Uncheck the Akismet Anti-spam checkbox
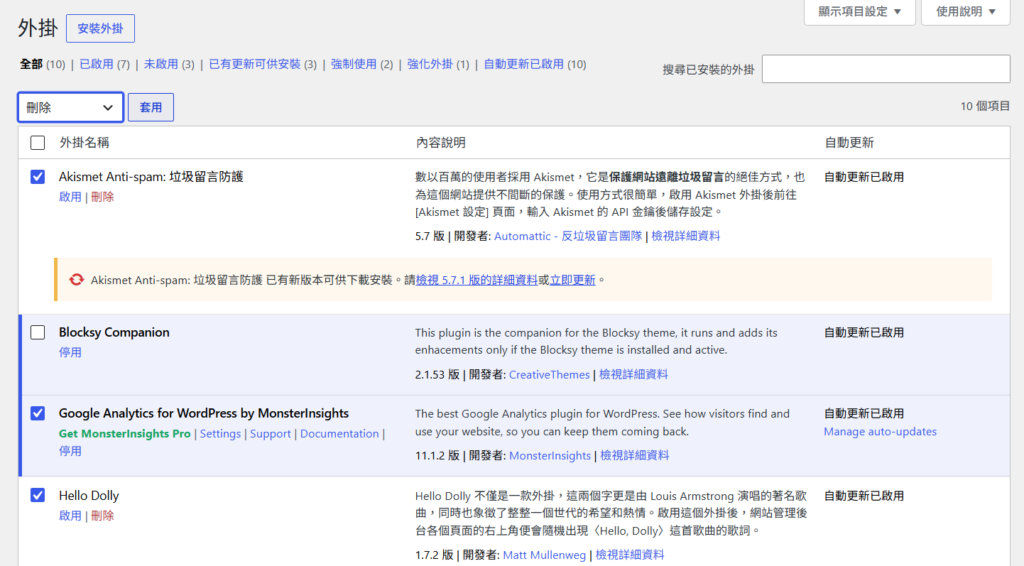 38,176
